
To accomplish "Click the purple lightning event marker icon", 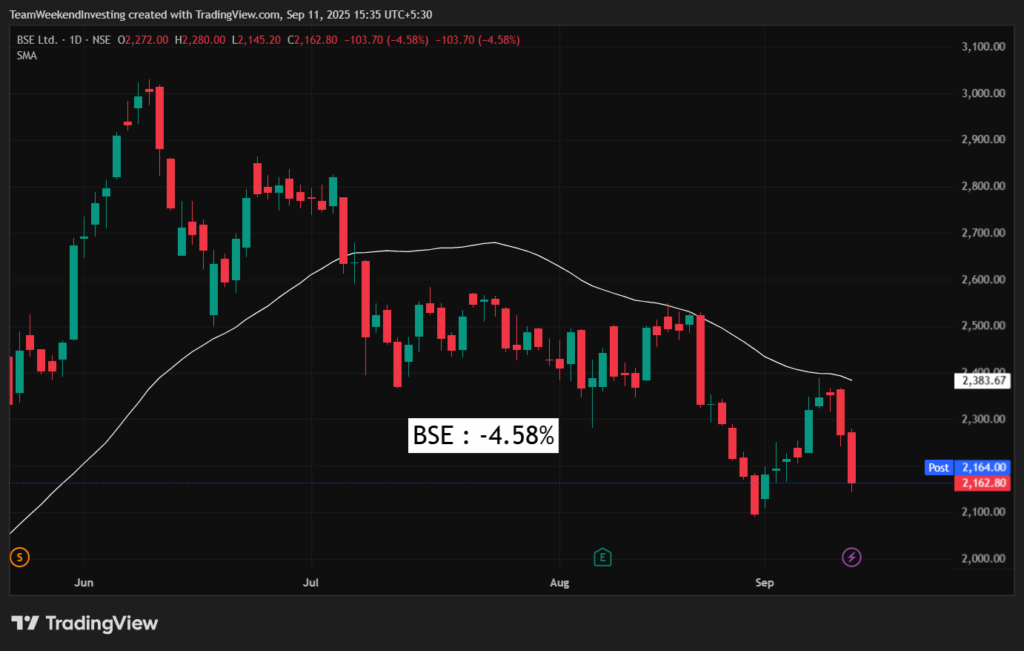I will (851, 557).
